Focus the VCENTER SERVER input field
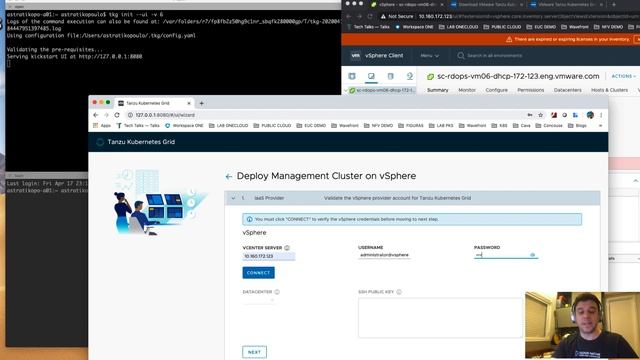Image resolution: width=640 pixels, height=360 pixels. (x=269, y=256)
